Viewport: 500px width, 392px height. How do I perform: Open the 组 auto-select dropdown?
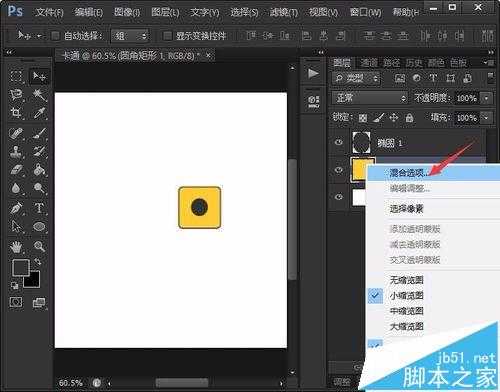130,35
